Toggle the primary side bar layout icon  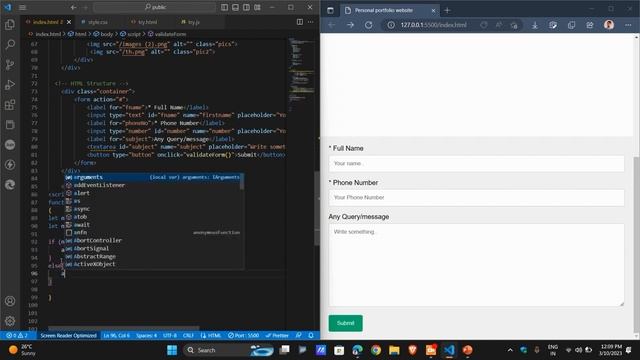[x=224, y=7]
